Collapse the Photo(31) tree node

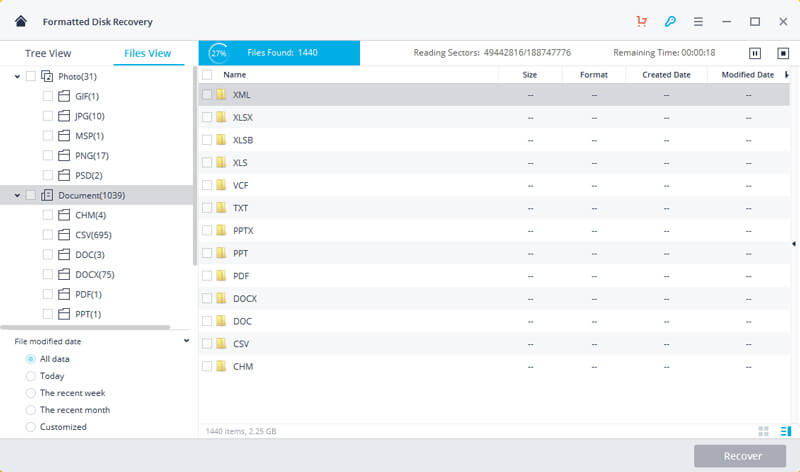click(x=17, y=77)
